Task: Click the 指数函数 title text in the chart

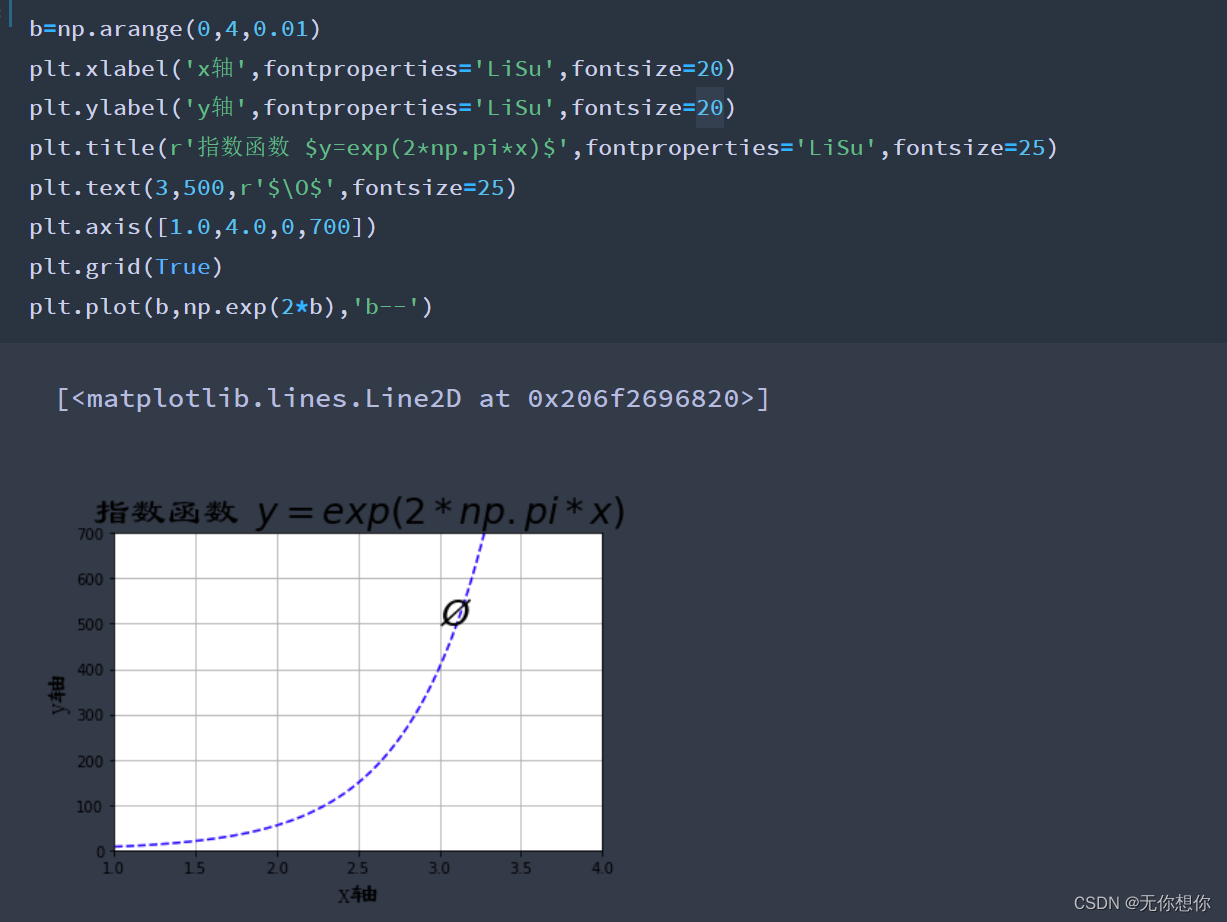Action: point(166,513)
